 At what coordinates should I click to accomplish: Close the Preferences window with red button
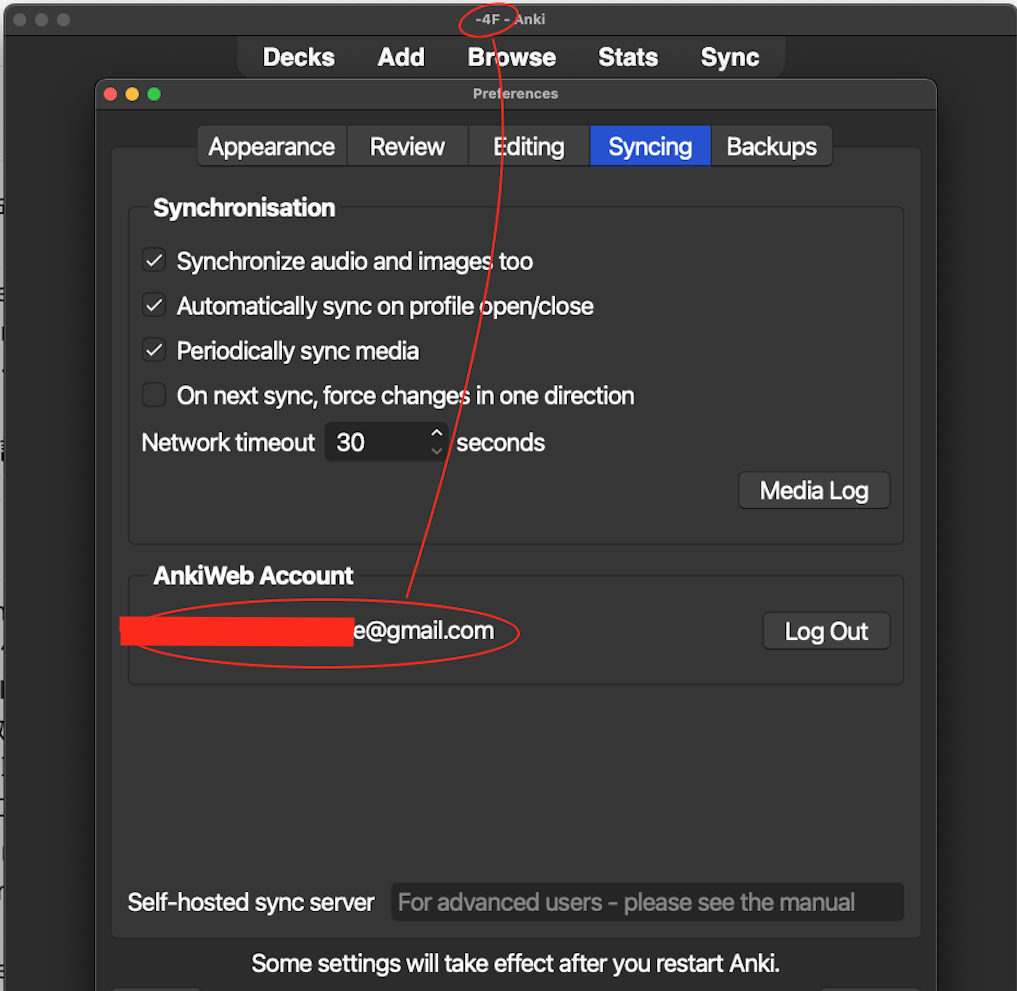click(x=110, y=94)
